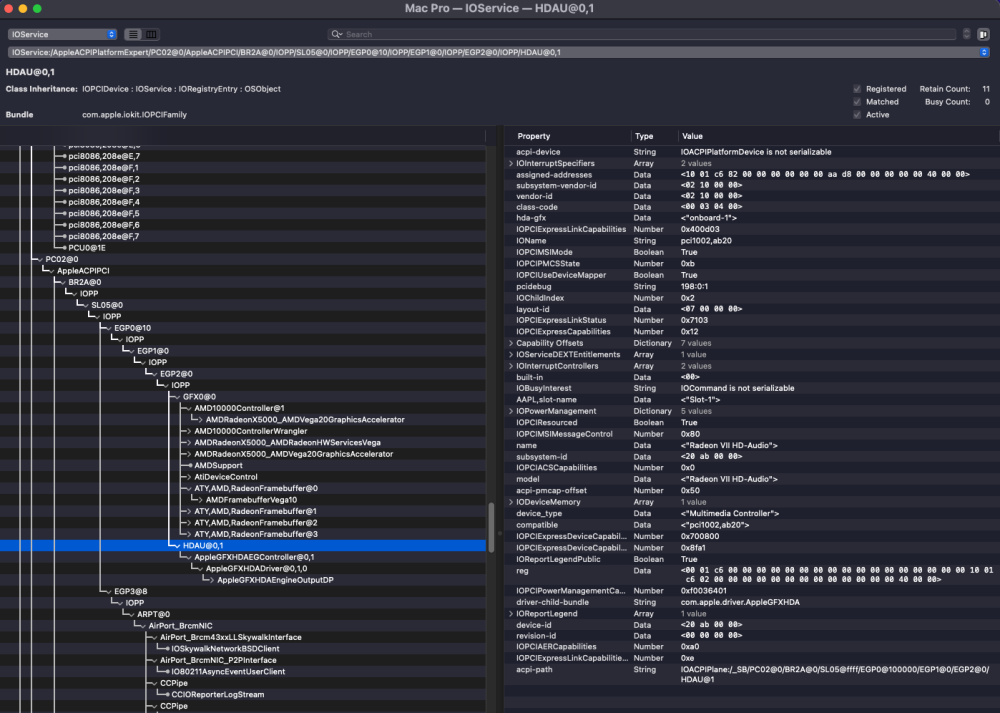Click in the Search field
1000x713 pixels.
point(644,34)
